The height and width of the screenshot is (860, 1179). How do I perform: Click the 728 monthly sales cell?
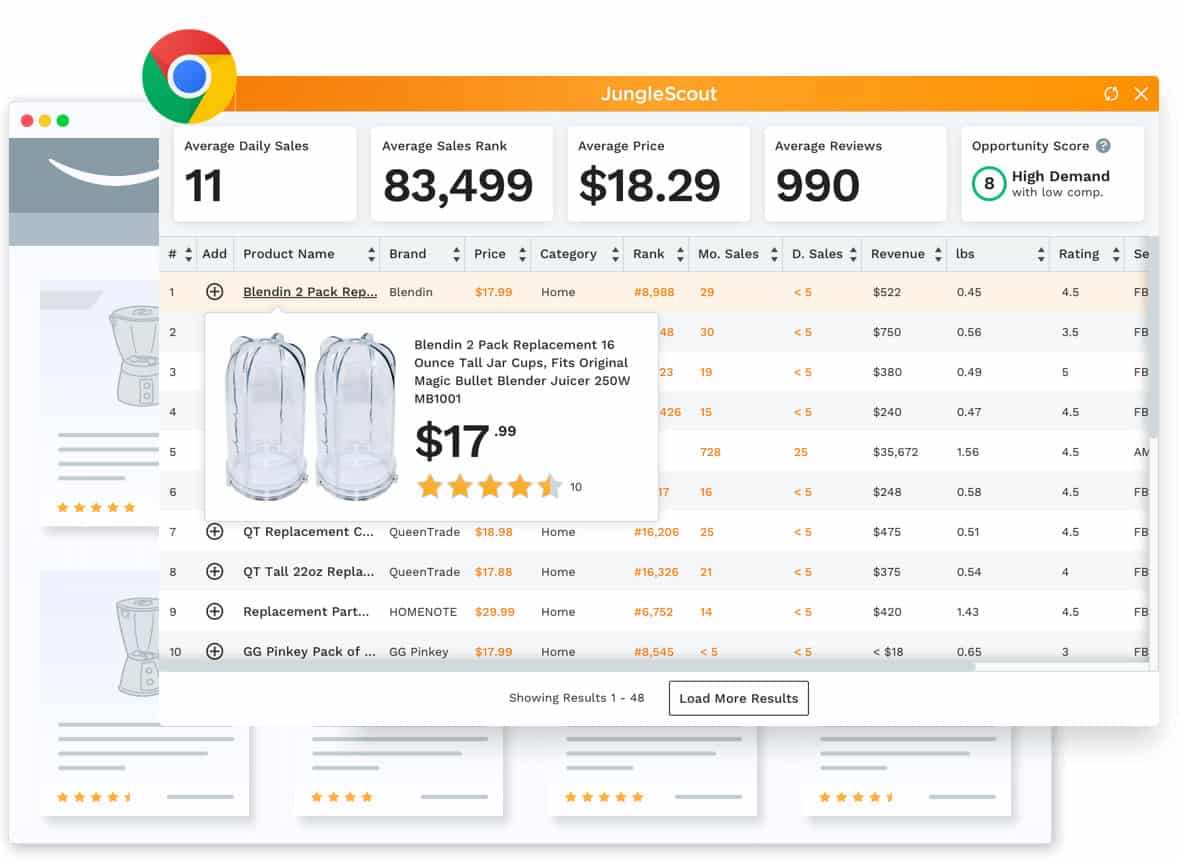click(x=710, y=452)
